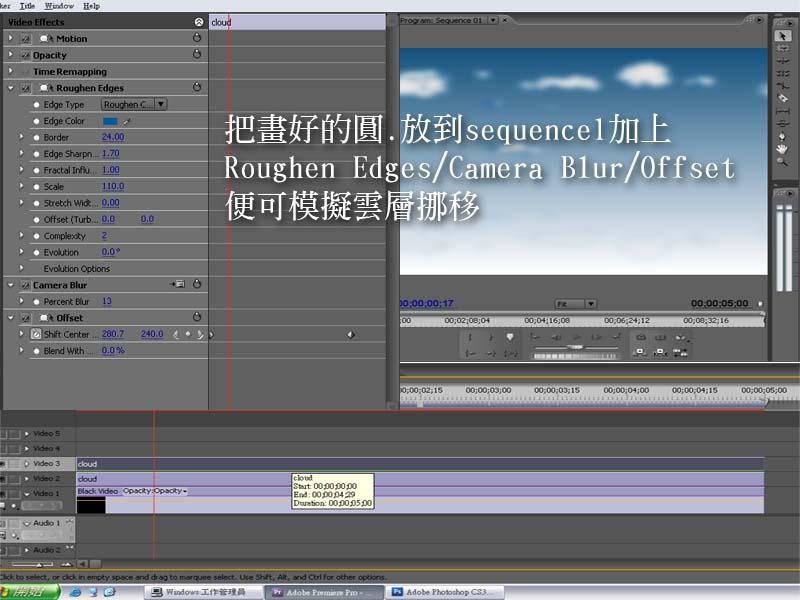This screenshot has height=600, width=800.
Task: Select the Hand tool in tools panel
Action: click(x=783, y=148)
